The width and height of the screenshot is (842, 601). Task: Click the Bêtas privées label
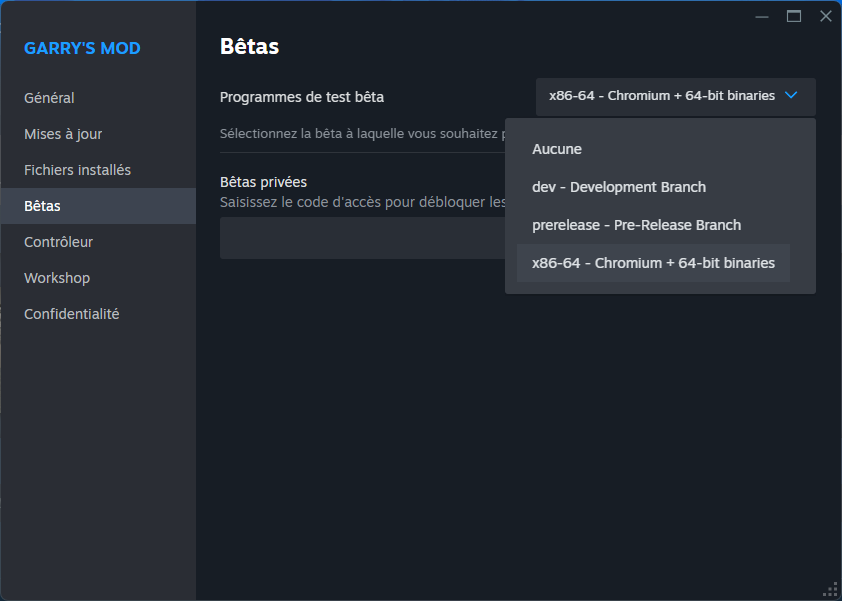point(263,182)
